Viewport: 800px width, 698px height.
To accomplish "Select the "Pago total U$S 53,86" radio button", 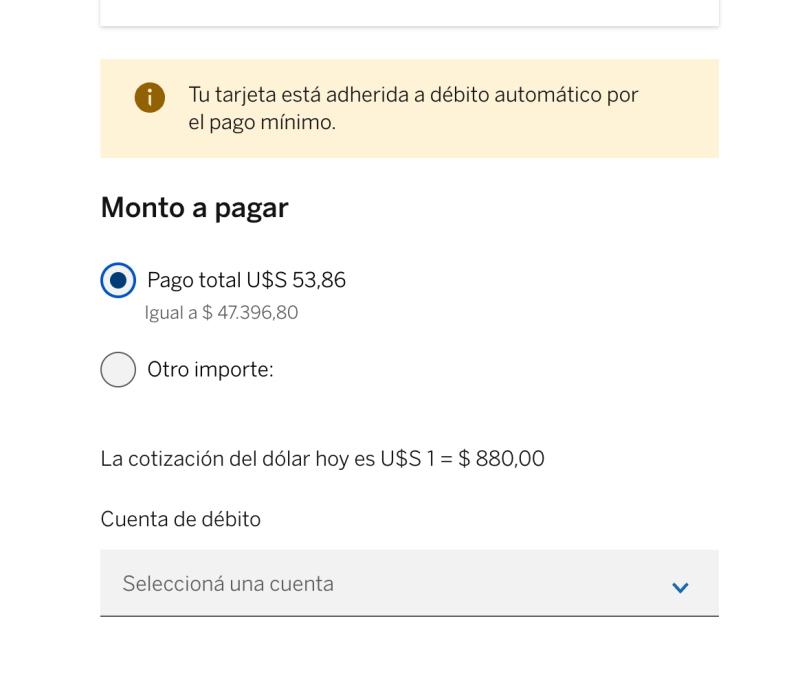I will (118, 280).
